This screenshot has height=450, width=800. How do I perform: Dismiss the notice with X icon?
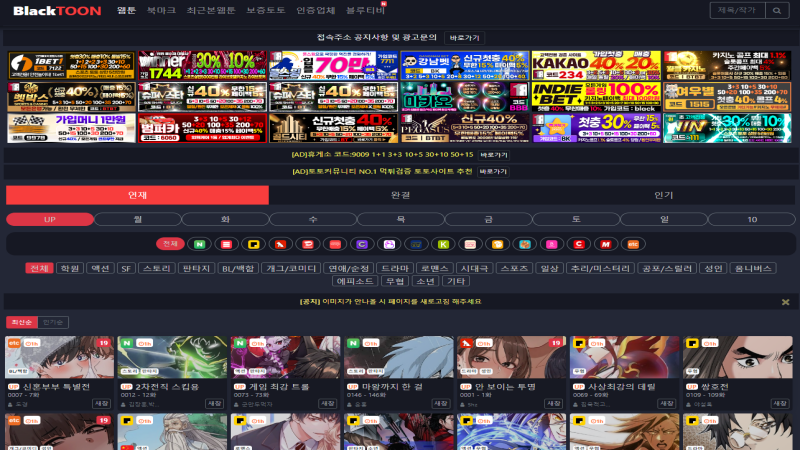coord(785,301)
